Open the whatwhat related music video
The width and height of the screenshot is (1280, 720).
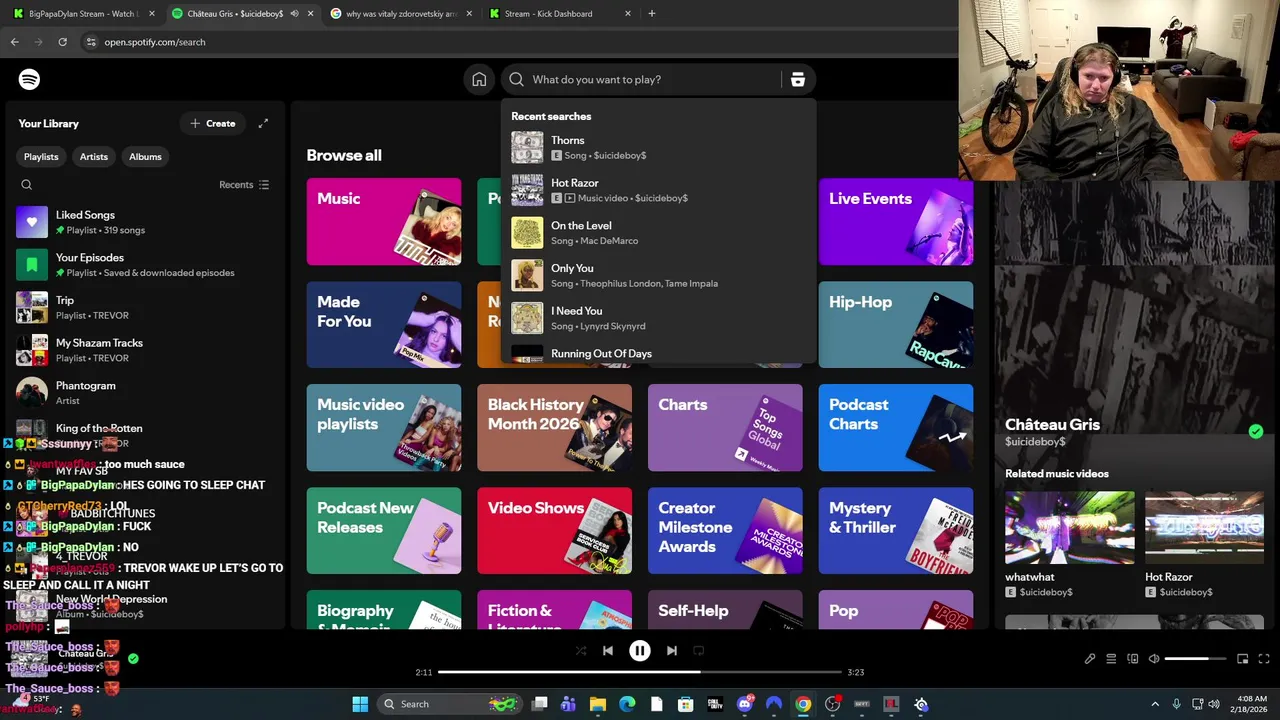(x=1070, y=528)
